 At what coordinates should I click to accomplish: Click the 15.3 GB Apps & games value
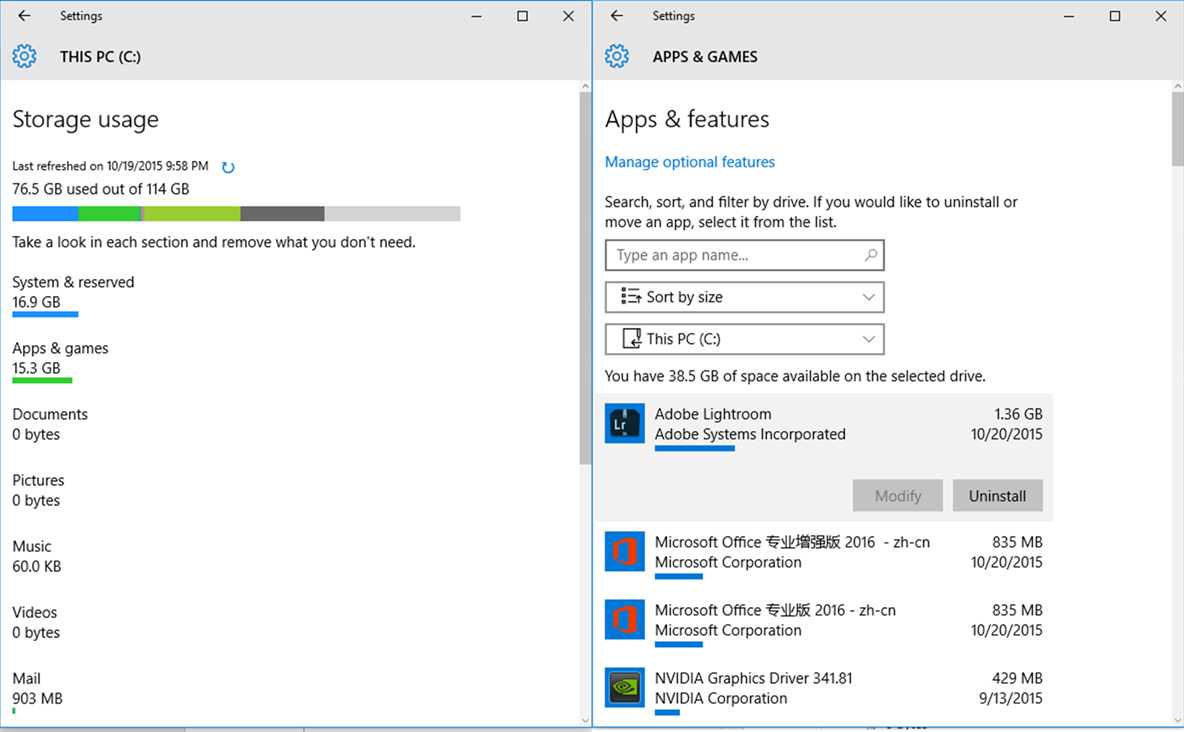point(36,369)
